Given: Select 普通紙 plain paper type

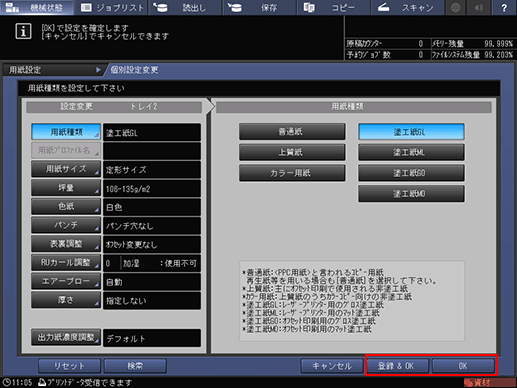Looking at the screenshot, I should (x=292, y=132).
